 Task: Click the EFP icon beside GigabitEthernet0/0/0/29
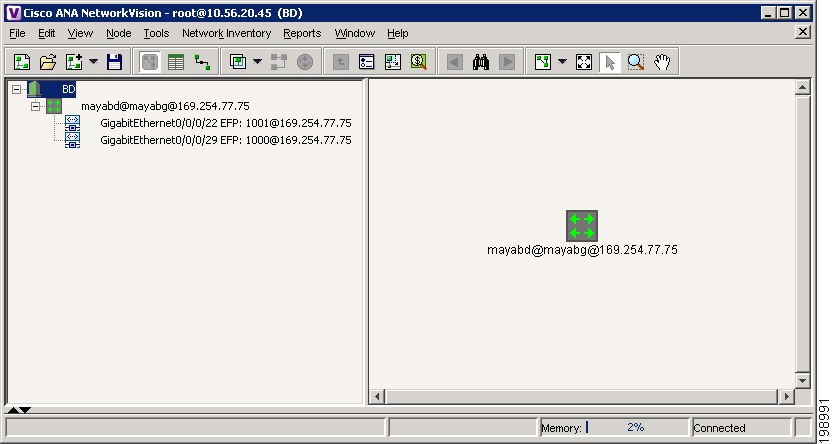pos(72,140)
